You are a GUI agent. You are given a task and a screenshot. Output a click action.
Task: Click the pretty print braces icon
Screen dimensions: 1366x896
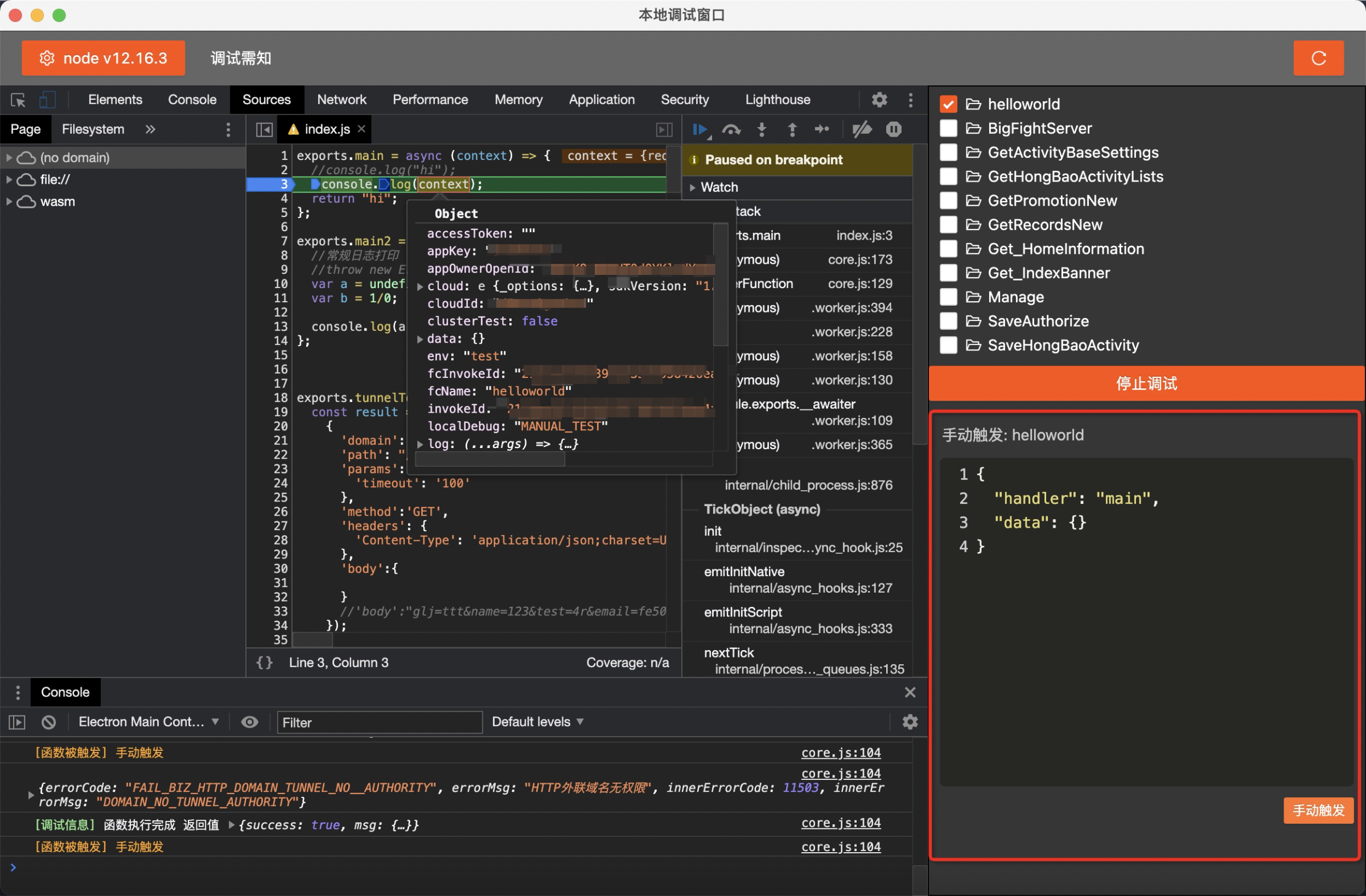[x=264, y=663]
